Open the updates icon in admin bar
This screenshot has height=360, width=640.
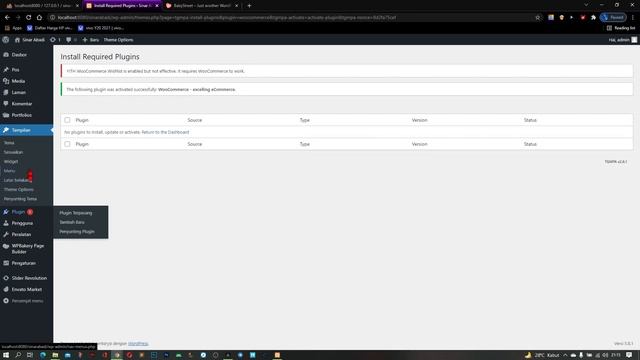tap(55, 40)
